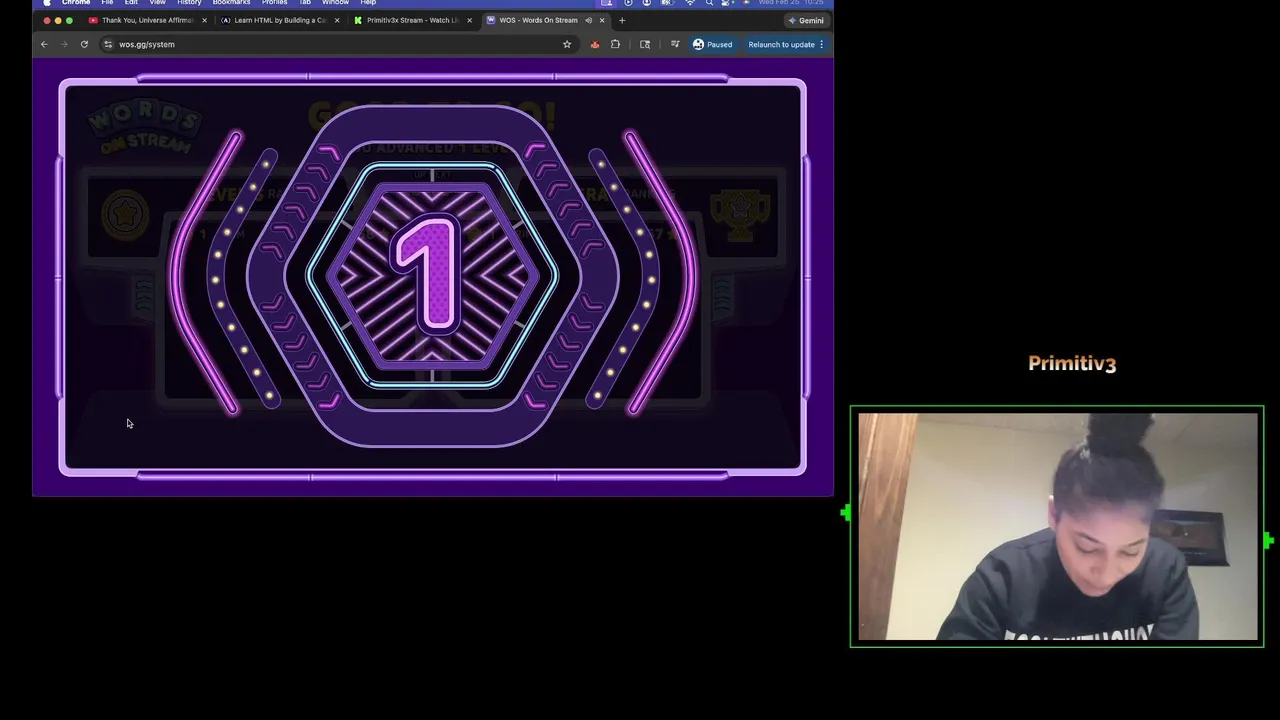Switch to Learn HTML by Building tab
Screen dimensions: 1280x720
point(280,20)
